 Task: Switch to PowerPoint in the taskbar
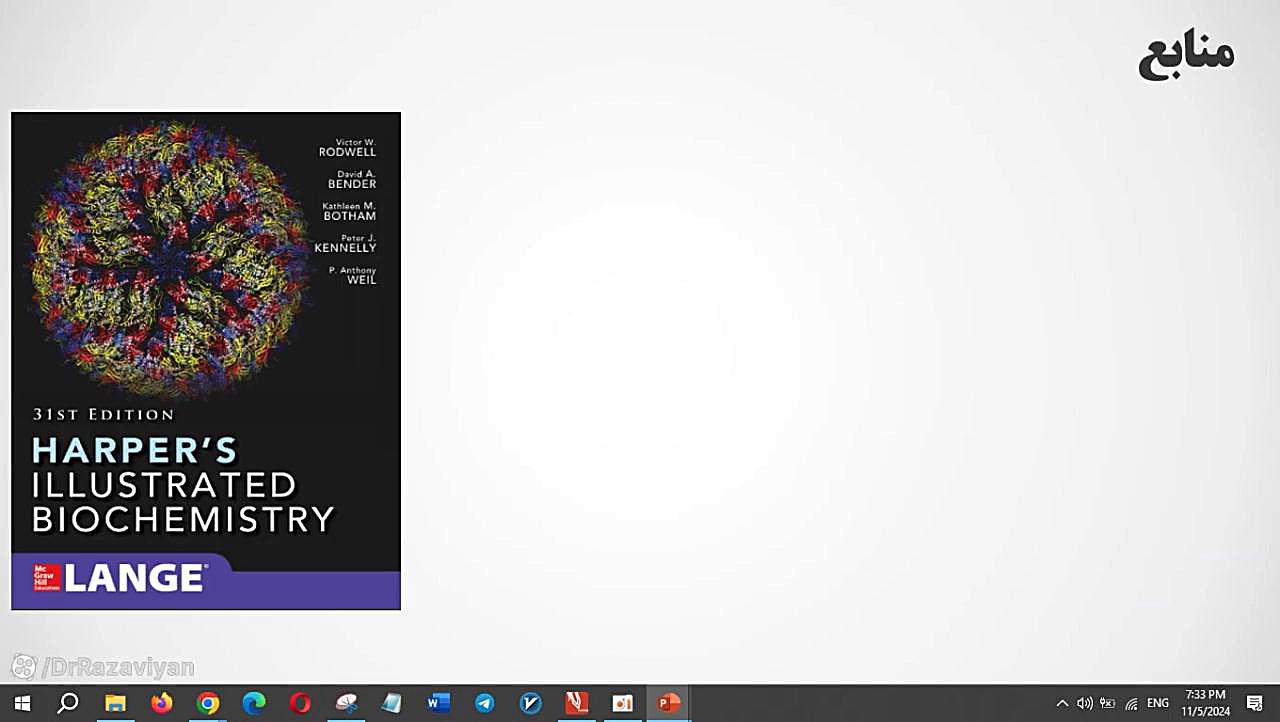[669, 703]
